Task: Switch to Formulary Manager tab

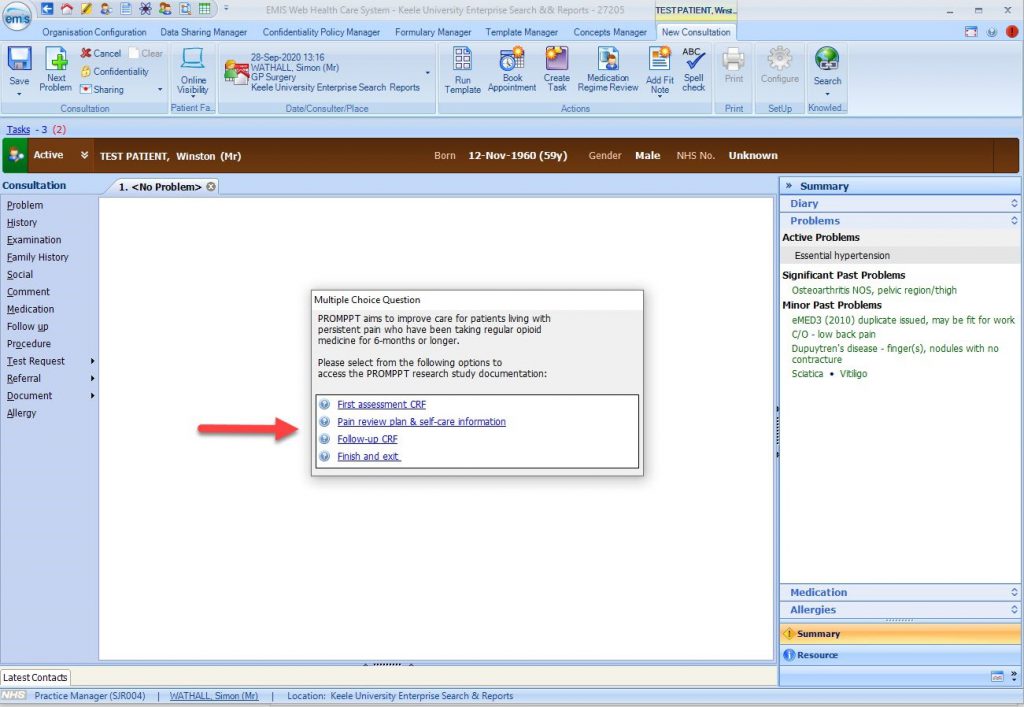Action: [x=433, y=32]
